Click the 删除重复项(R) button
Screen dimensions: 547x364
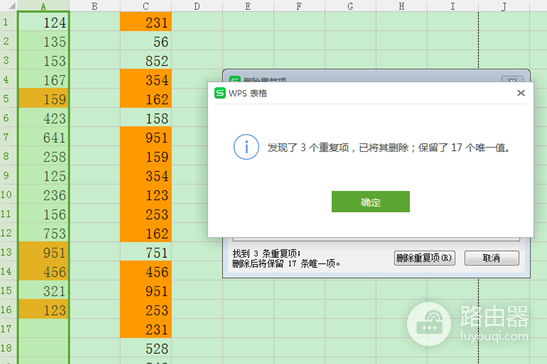pyautogui.click(x=425, y=258)
